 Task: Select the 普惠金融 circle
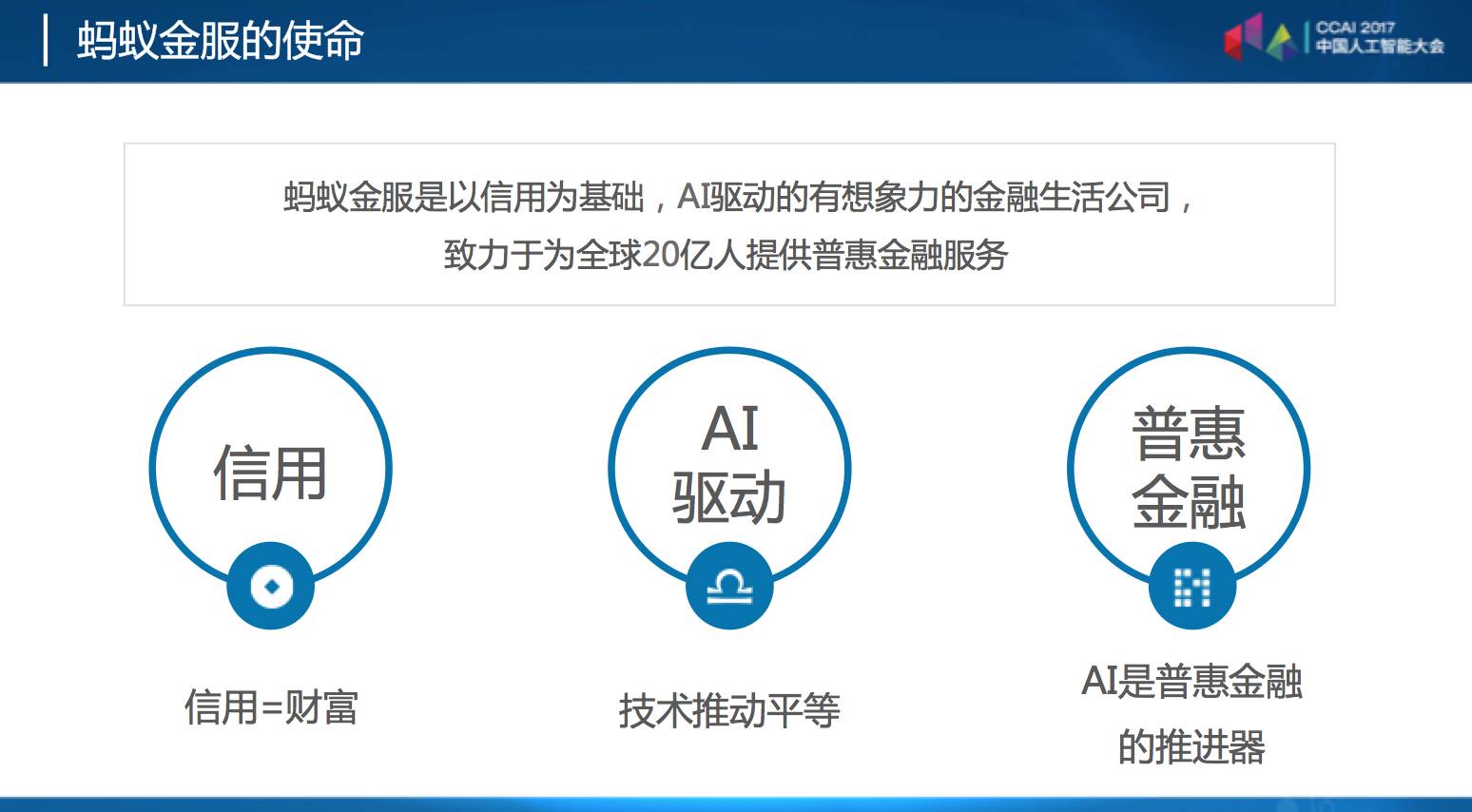click(1189, 469)
